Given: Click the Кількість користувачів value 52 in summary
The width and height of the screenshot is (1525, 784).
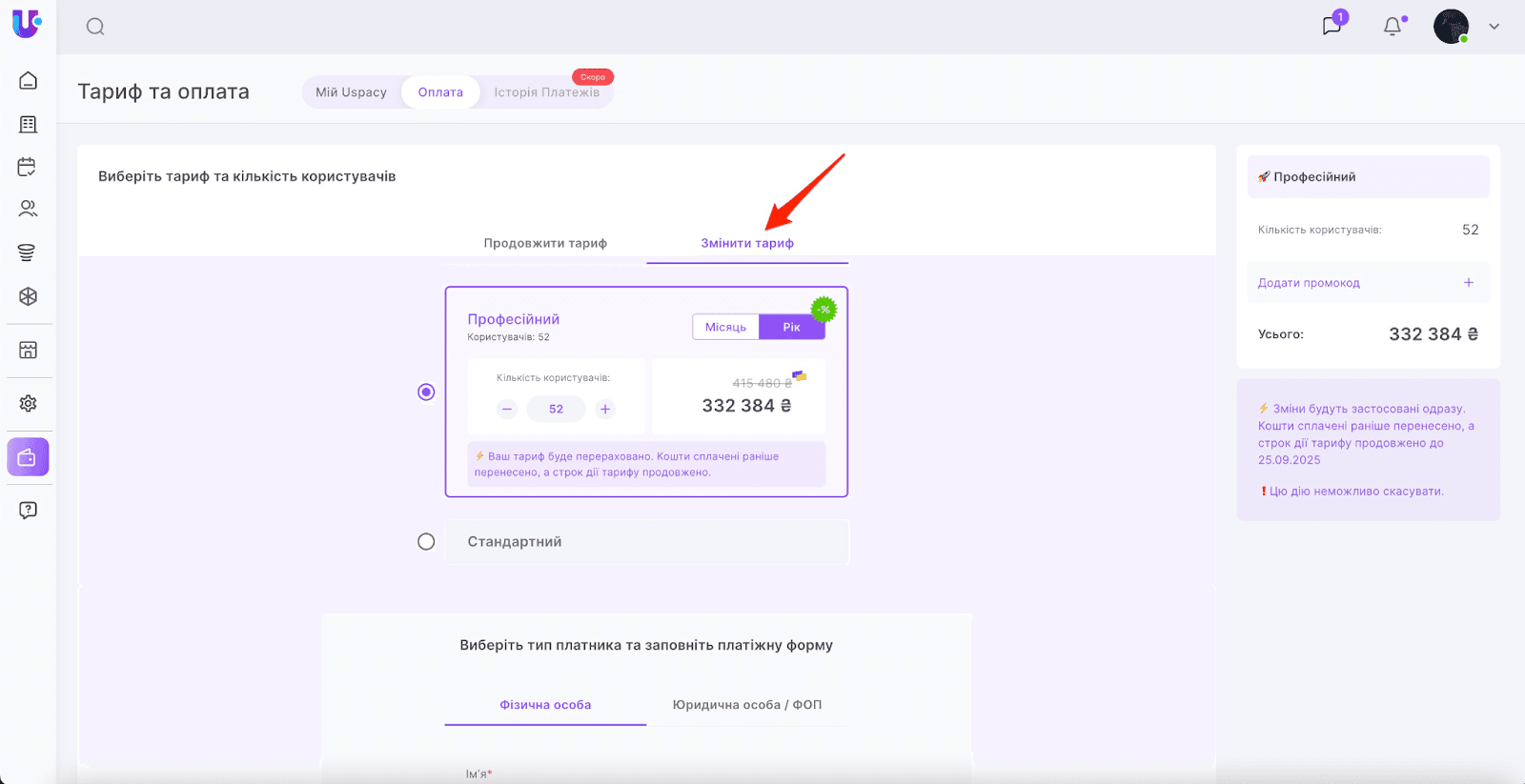Looking at the screenshot, I should [x=1471, y=230].
